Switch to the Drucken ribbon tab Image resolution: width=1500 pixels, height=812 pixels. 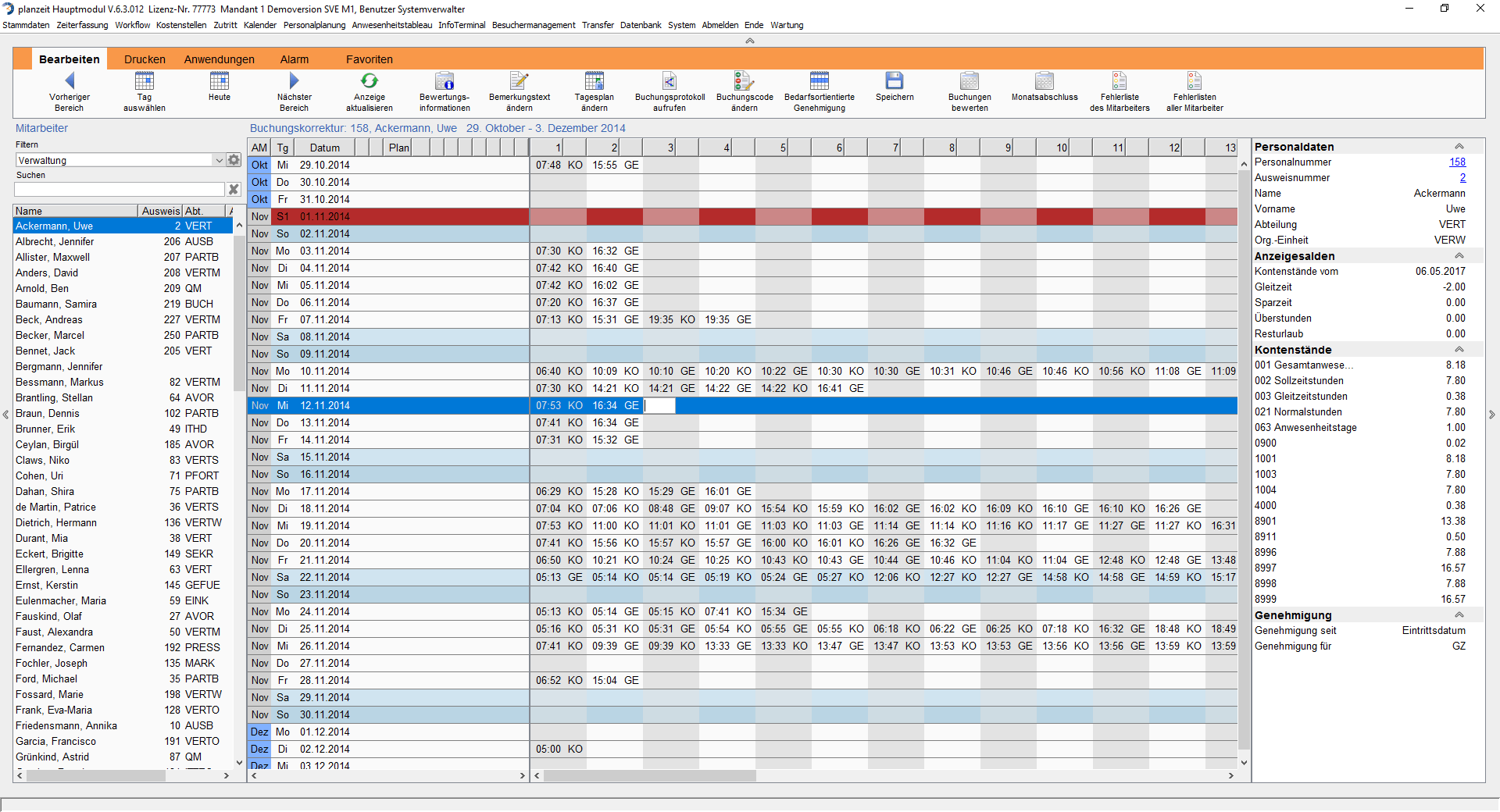[145, 59]
